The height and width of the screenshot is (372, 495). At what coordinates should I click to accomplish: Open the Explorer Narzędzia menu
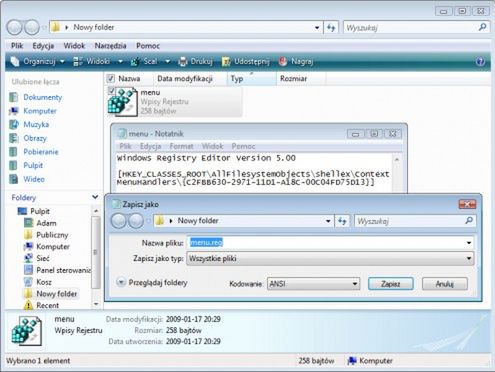[x=110, y=46]
